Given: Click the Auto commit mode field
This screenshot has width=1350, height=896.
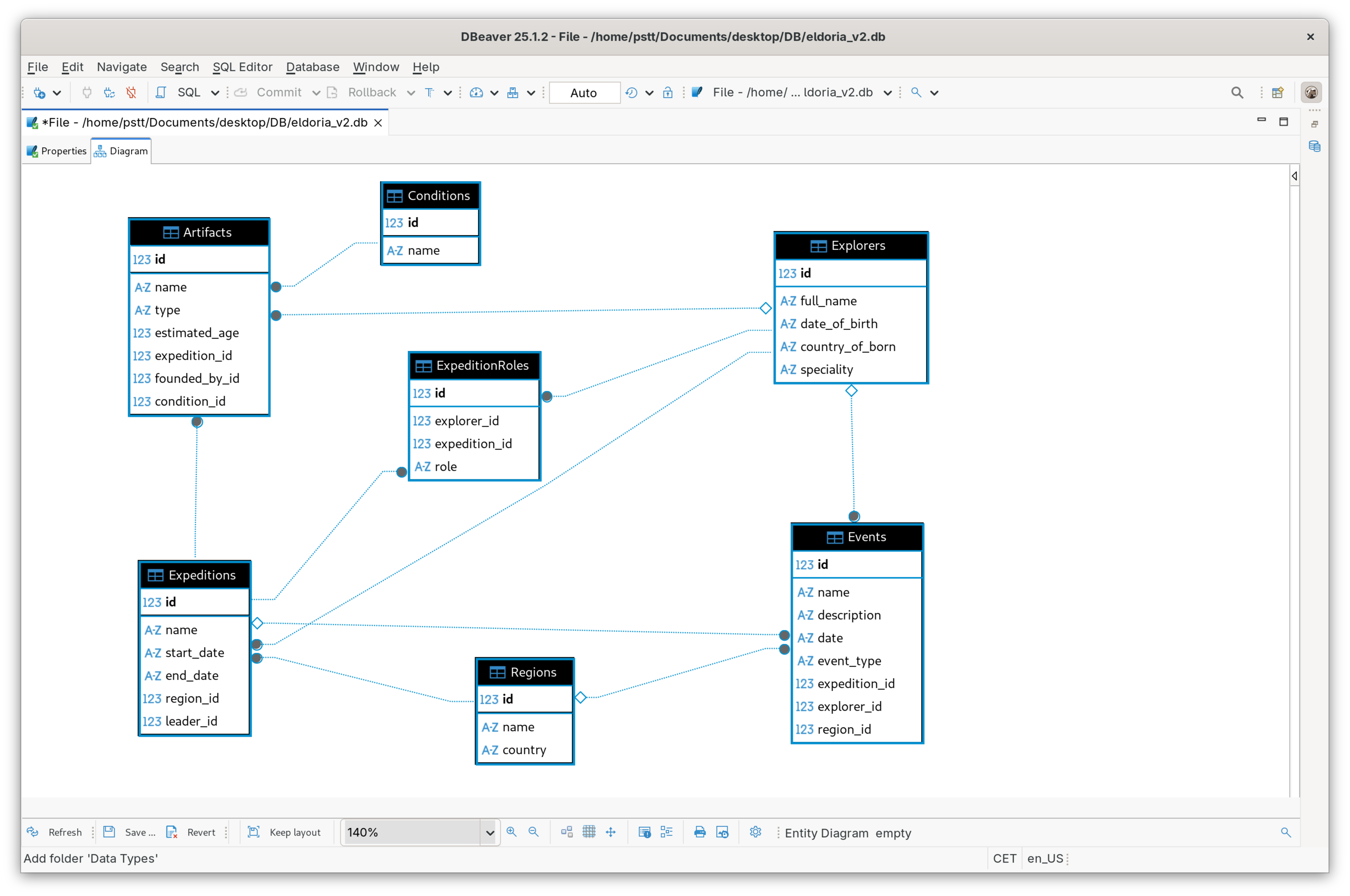Looking at the screenshot, I should 584,93.
